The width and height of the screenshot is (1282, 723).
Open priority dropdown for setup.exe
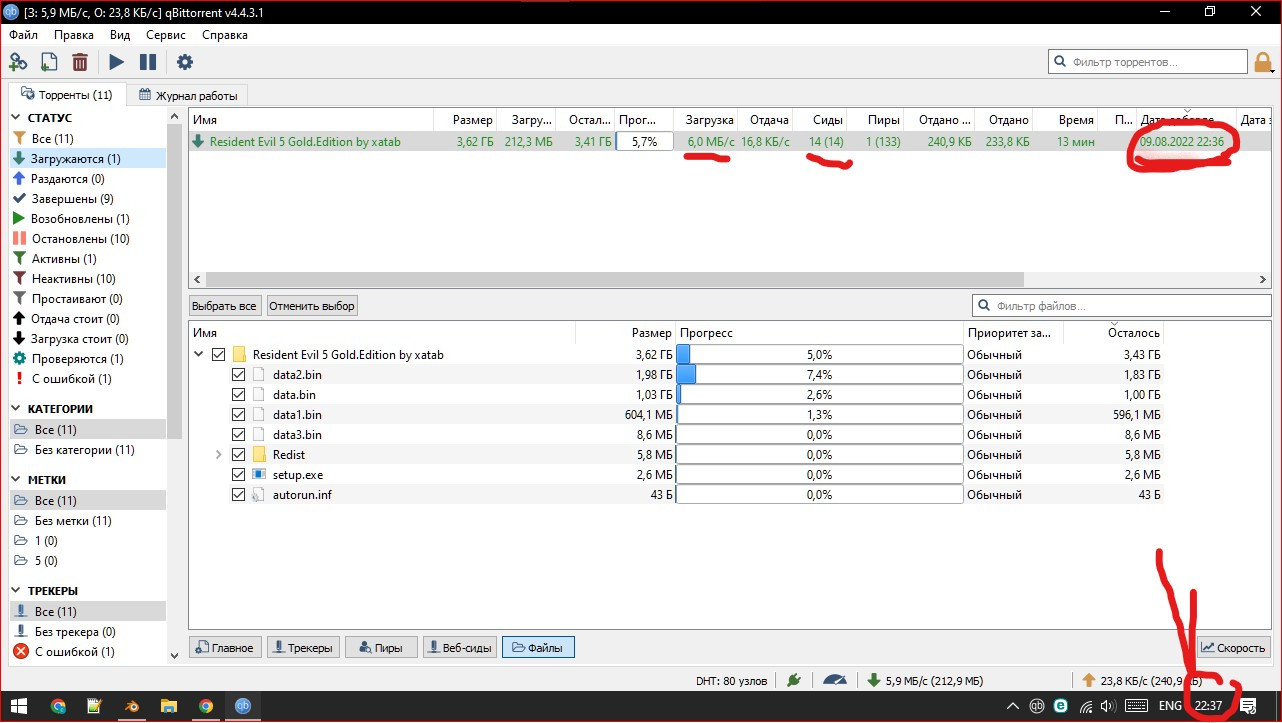pos(1013,474)
